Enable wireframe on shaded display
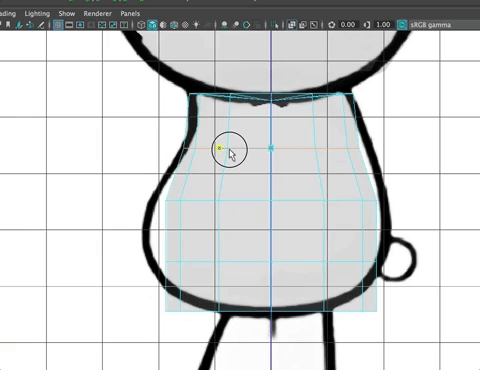Image resolution: width=480 pixels, height=370 pixels. 174,25
